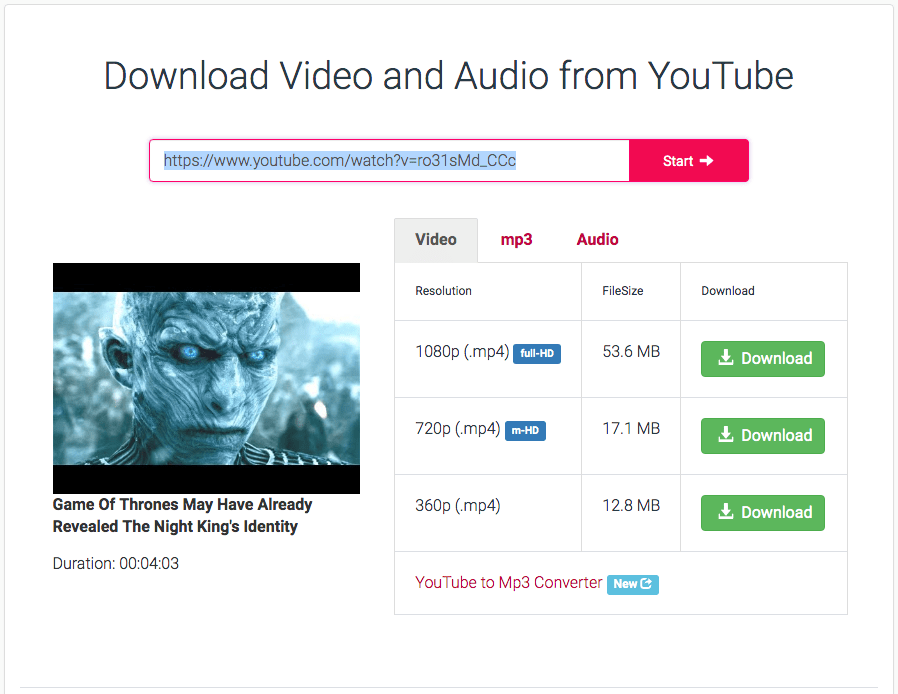Click the external link icon in New badge

pyautogui.click(x=646, y=584)
